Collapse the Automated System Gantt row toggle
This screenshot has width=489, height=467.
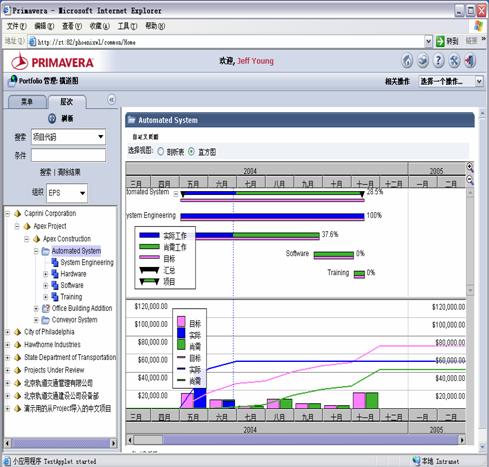tap(176, 194)
